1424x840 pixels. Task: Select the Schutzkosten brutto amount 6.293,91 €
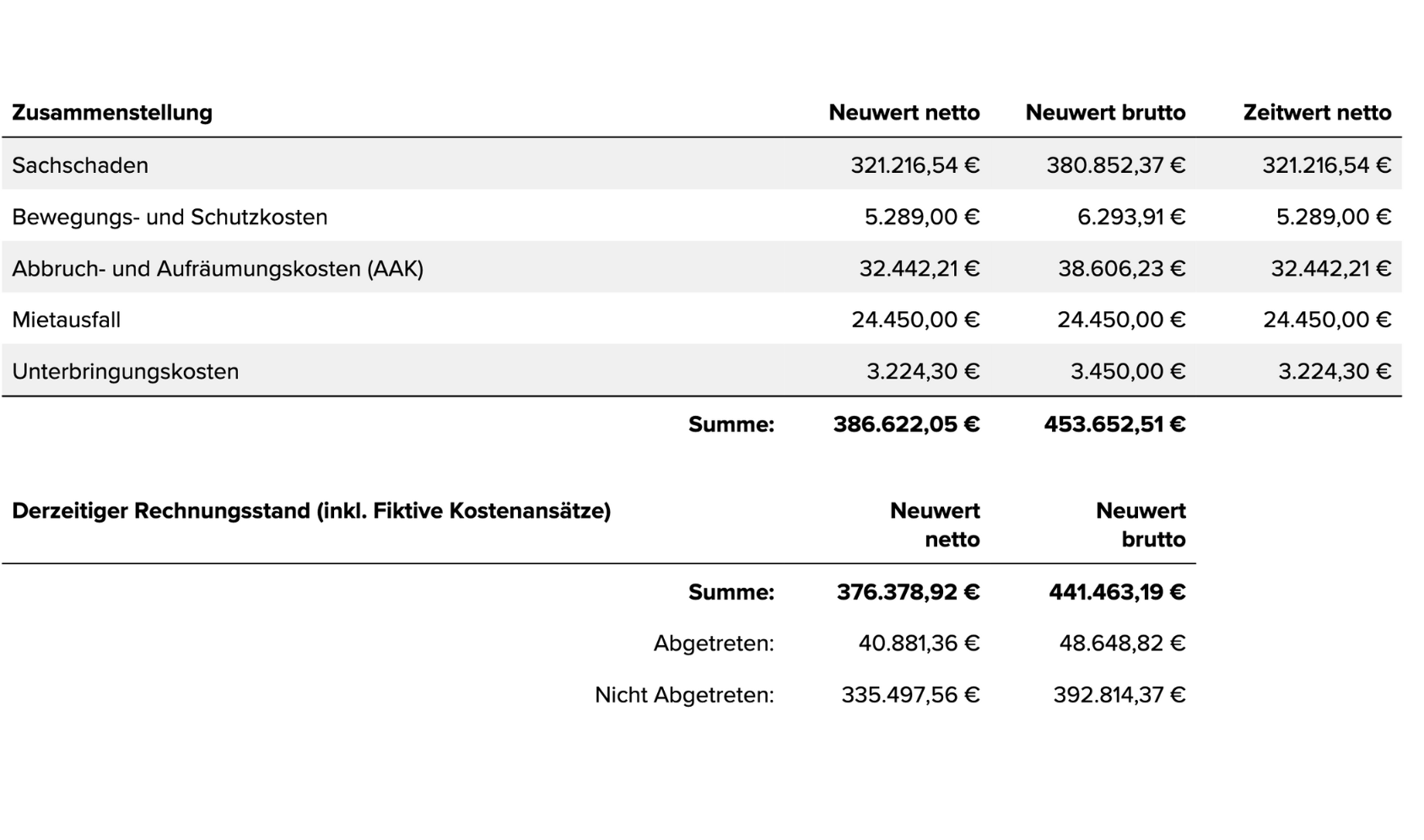(1130, 218)
